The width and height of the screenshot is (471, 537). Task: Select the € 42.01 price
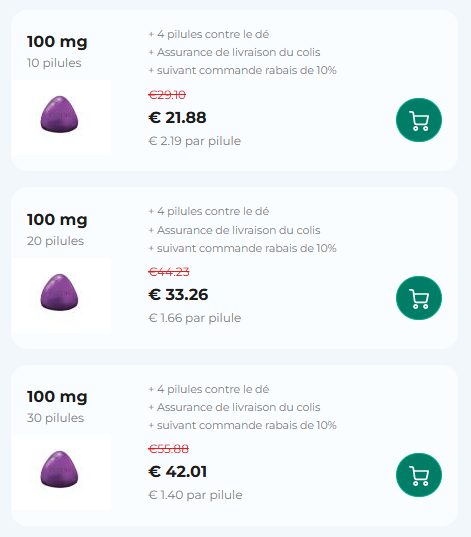[177, 472]
